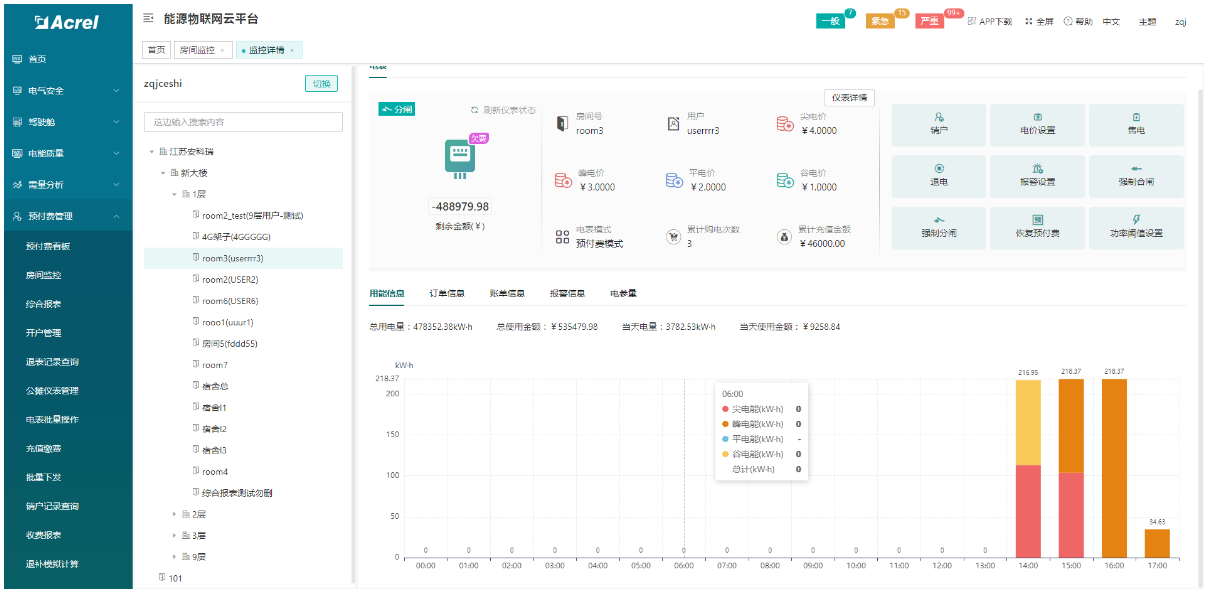Click the 强制合闸 force-close switch icon
The image size is (1207, 595).
coord(1135,168)
